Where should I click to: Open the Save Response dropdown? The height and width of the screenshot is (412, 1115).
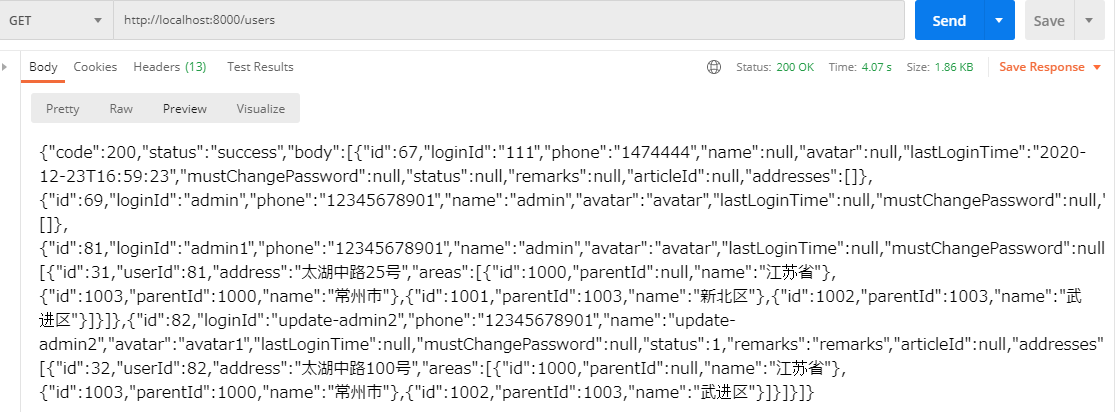coord(1048,67)
